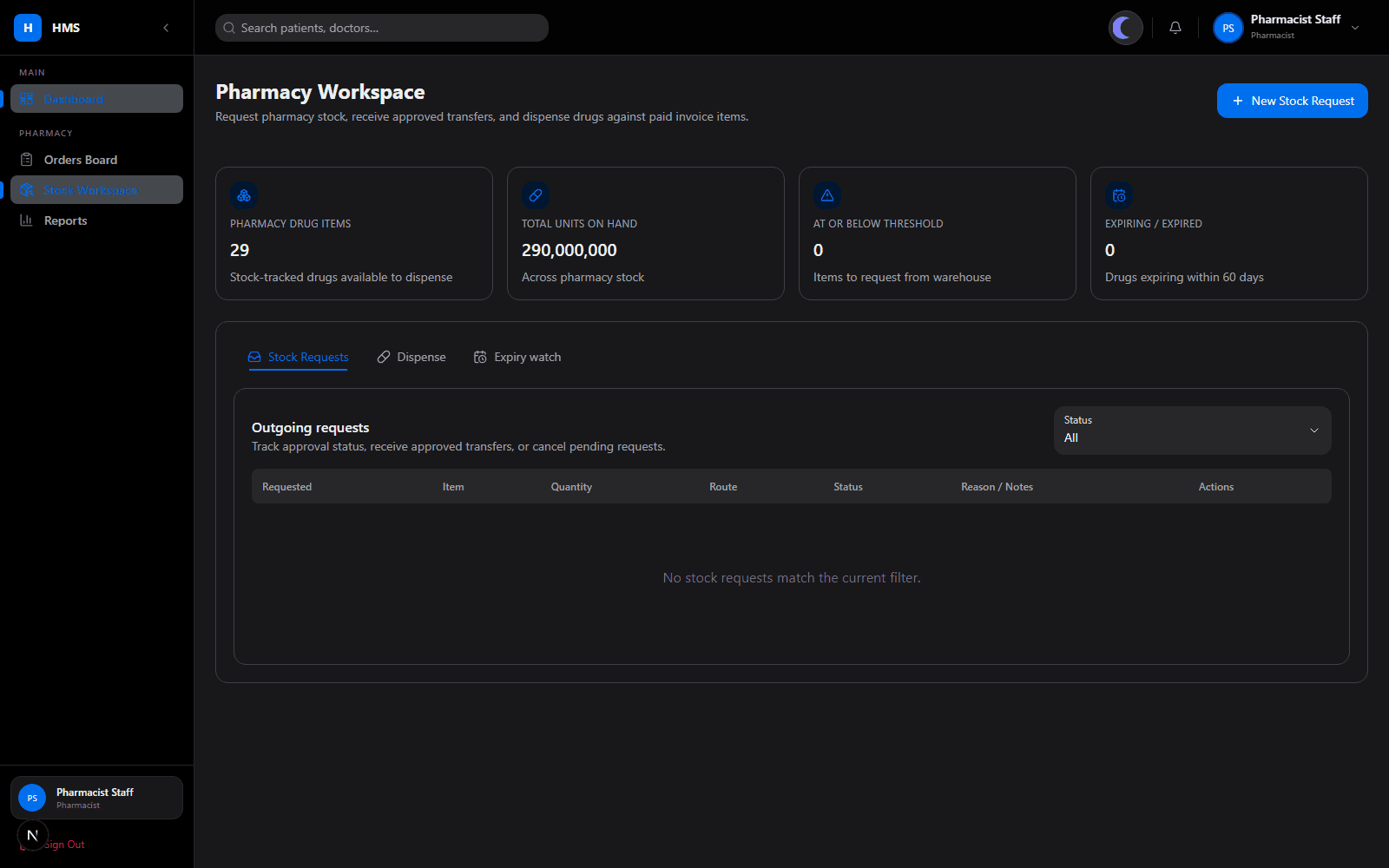Collapse the sidebar with the chevron
This screenshot has height=868, width=1389.
click(x=166, y=28)
